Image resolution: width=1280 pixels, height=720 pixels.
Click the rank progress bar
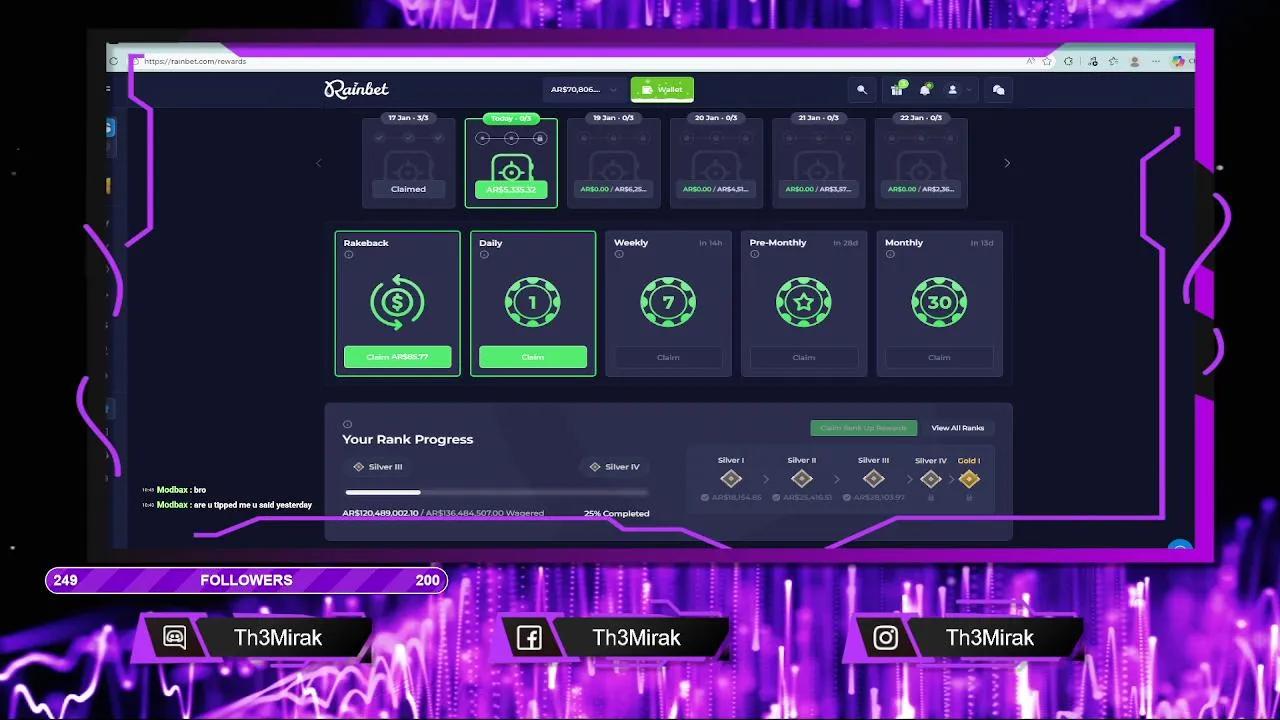497,492
